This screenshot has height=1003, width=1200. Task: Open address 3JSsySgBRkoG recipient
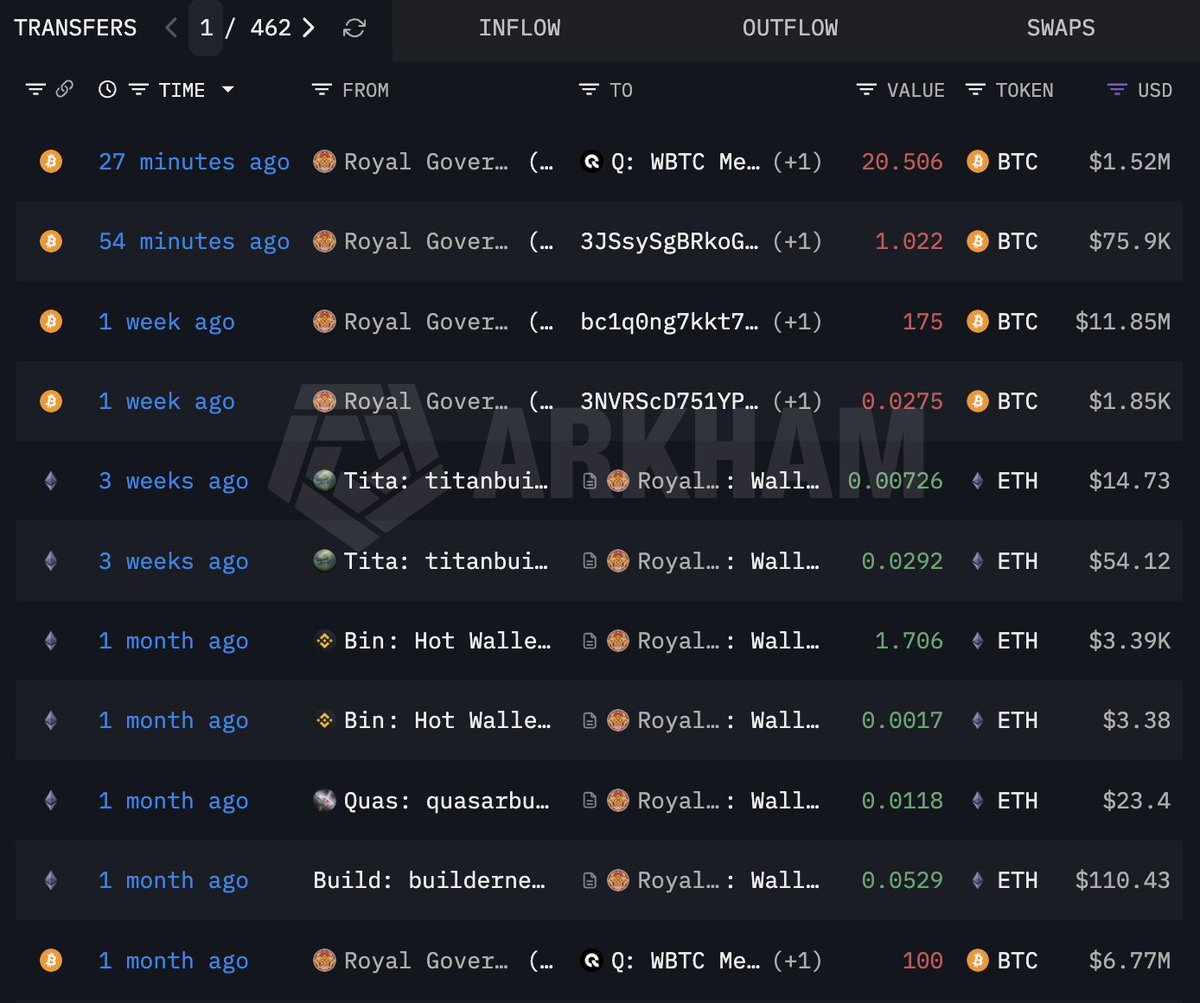pos(670,242)
